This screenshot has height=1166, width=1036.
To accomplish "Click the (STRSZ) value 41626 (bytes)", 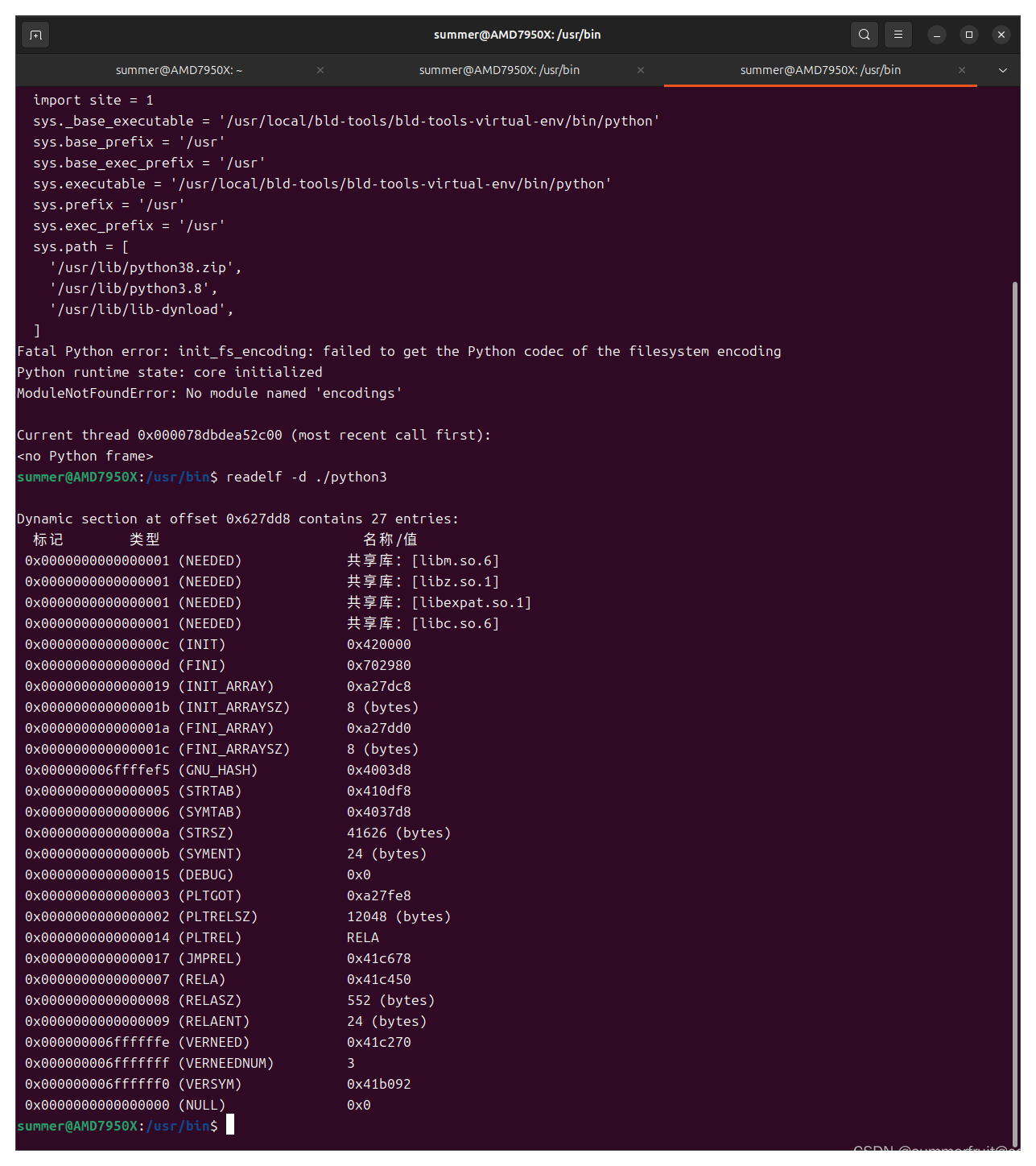I will click(399, 833).
